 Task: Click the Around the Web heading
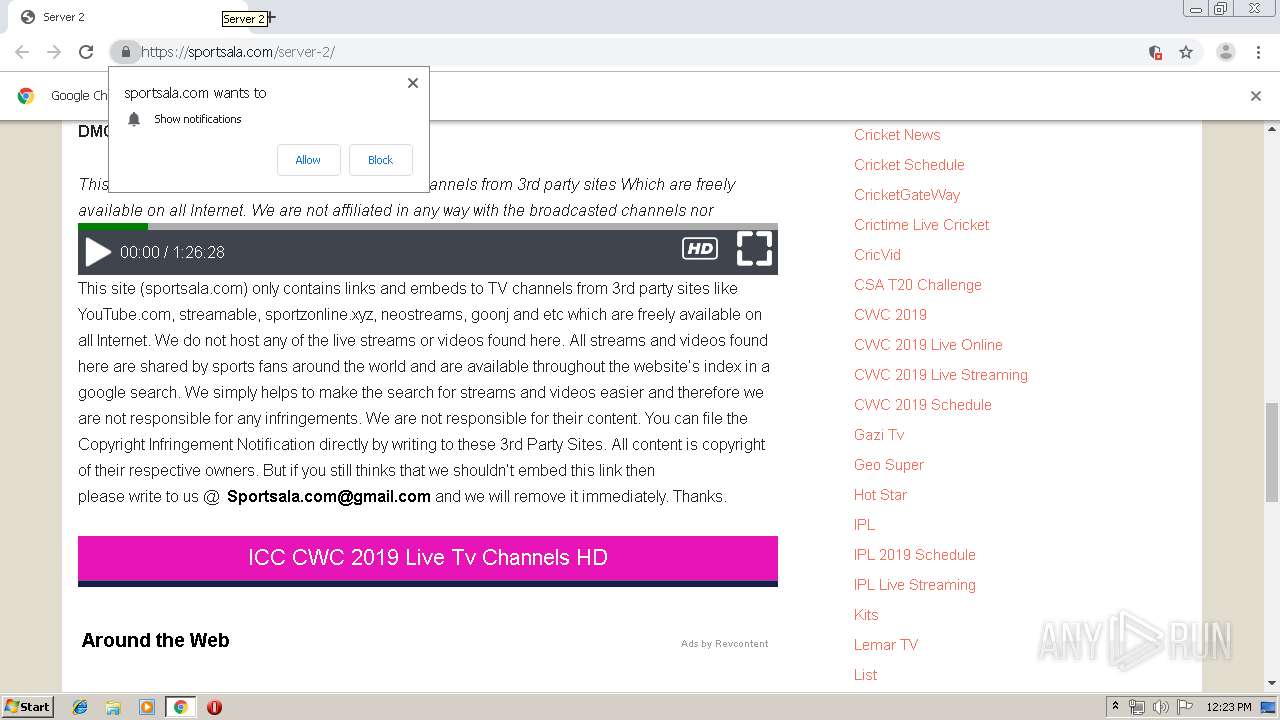point(155,641)
